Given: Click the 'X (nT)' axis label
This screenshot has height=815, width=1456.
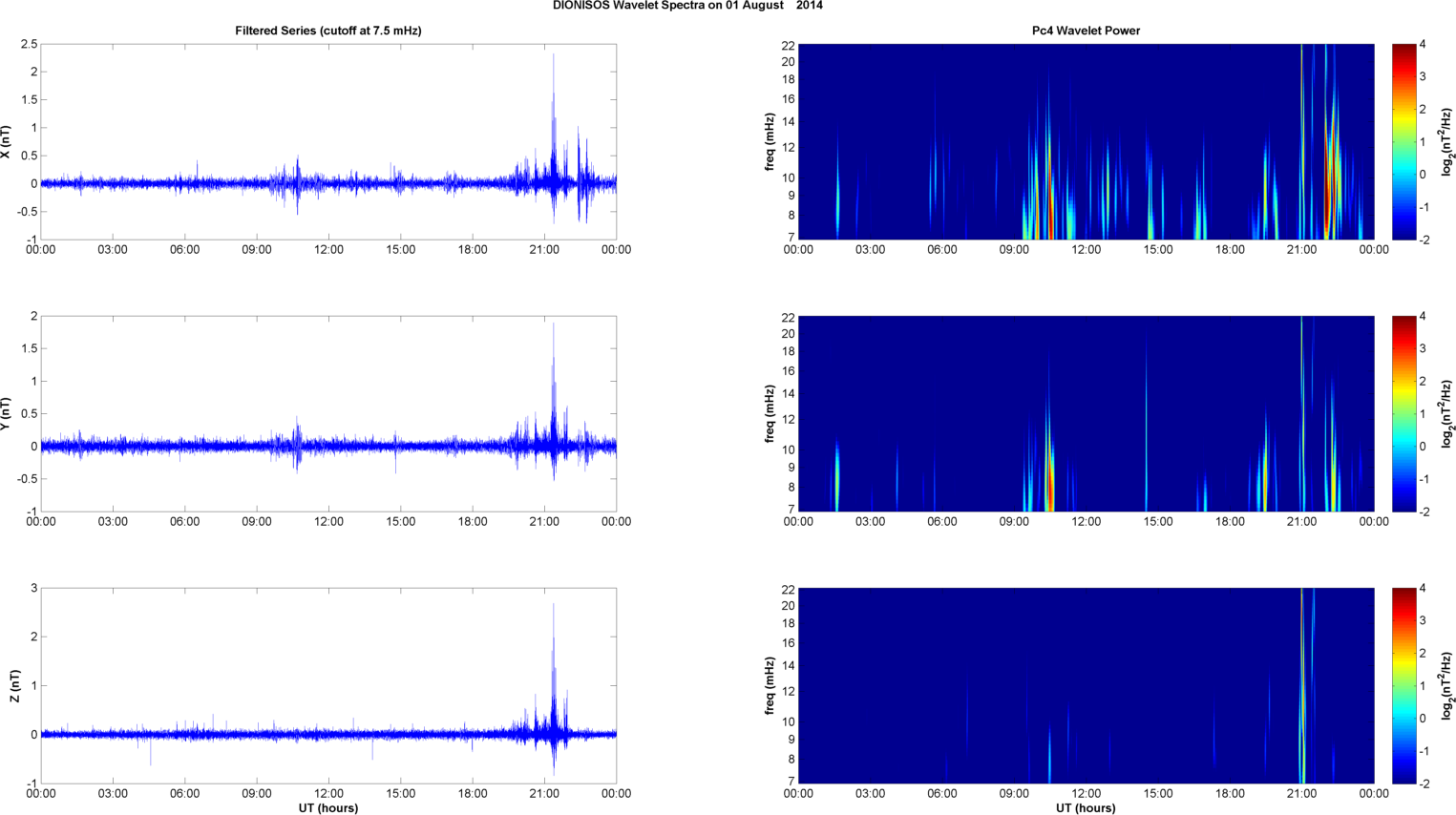Looking at the screenshot, I should click(7, 141).
